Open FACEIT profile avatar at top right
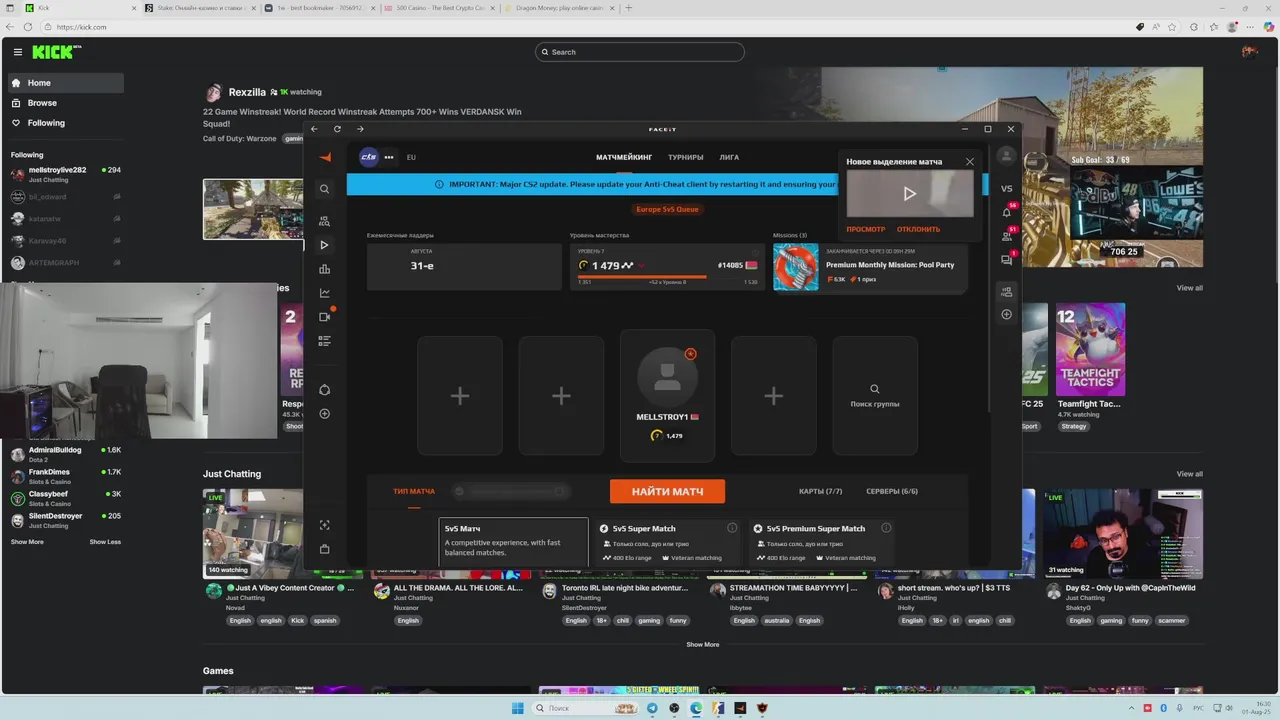1280x720 pixels. point(1007,157)
